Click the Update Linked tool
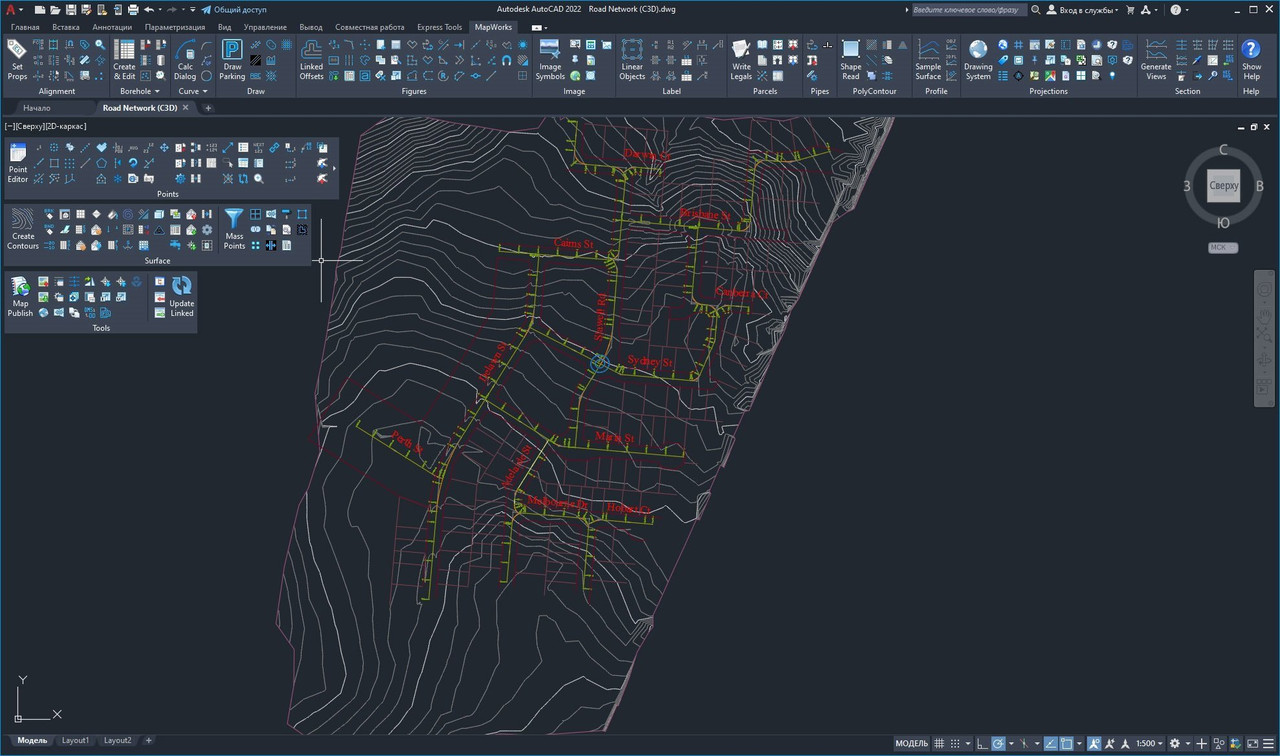The height and width of the screenshot is (756, 1280). 182,297
